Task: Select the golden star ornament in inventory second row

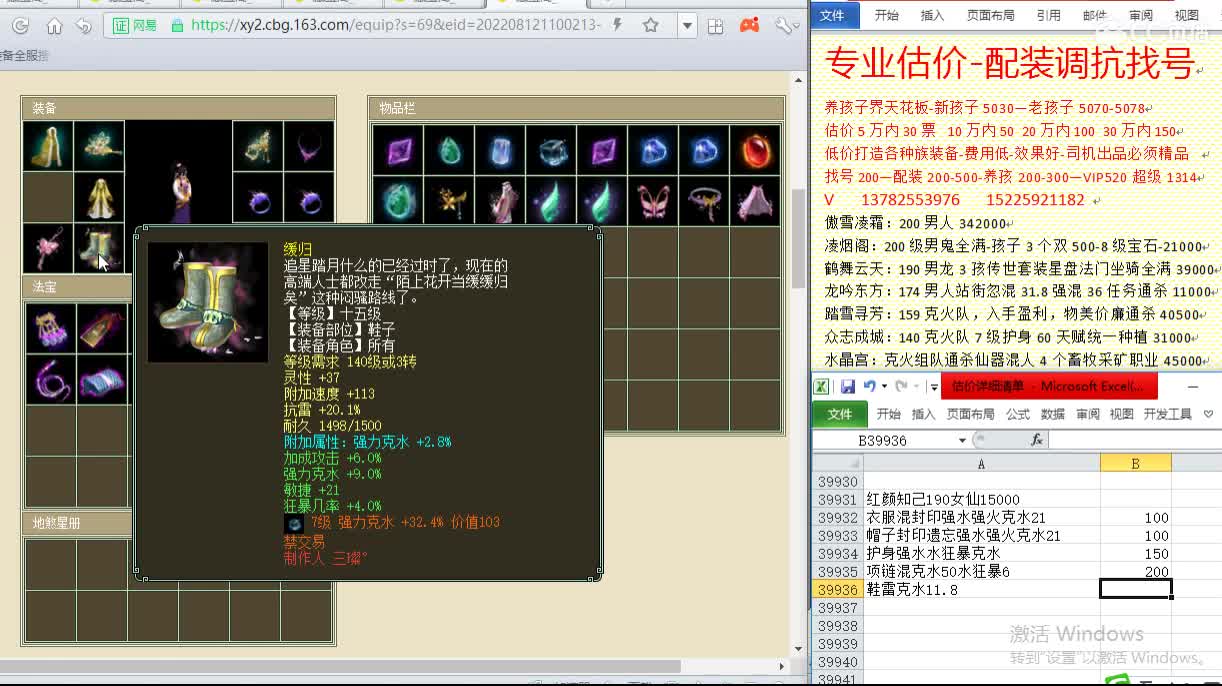Action: 449,201
